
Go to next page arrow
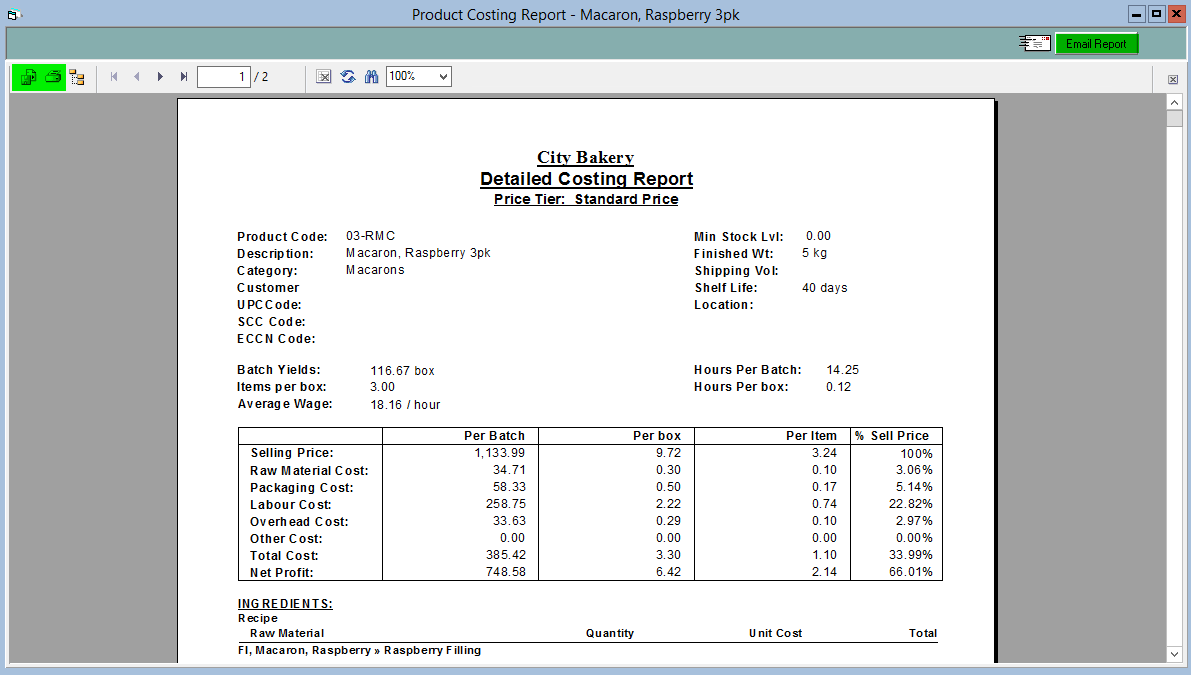pyautogui.click(x=160, y=77)
